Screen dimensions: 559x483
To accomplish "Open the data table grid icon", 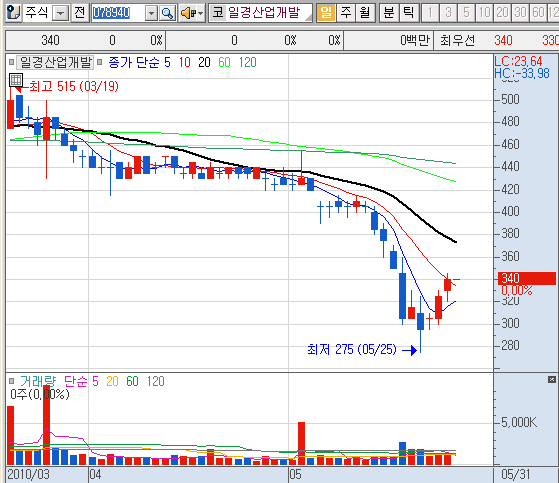I will click(16, 79).
